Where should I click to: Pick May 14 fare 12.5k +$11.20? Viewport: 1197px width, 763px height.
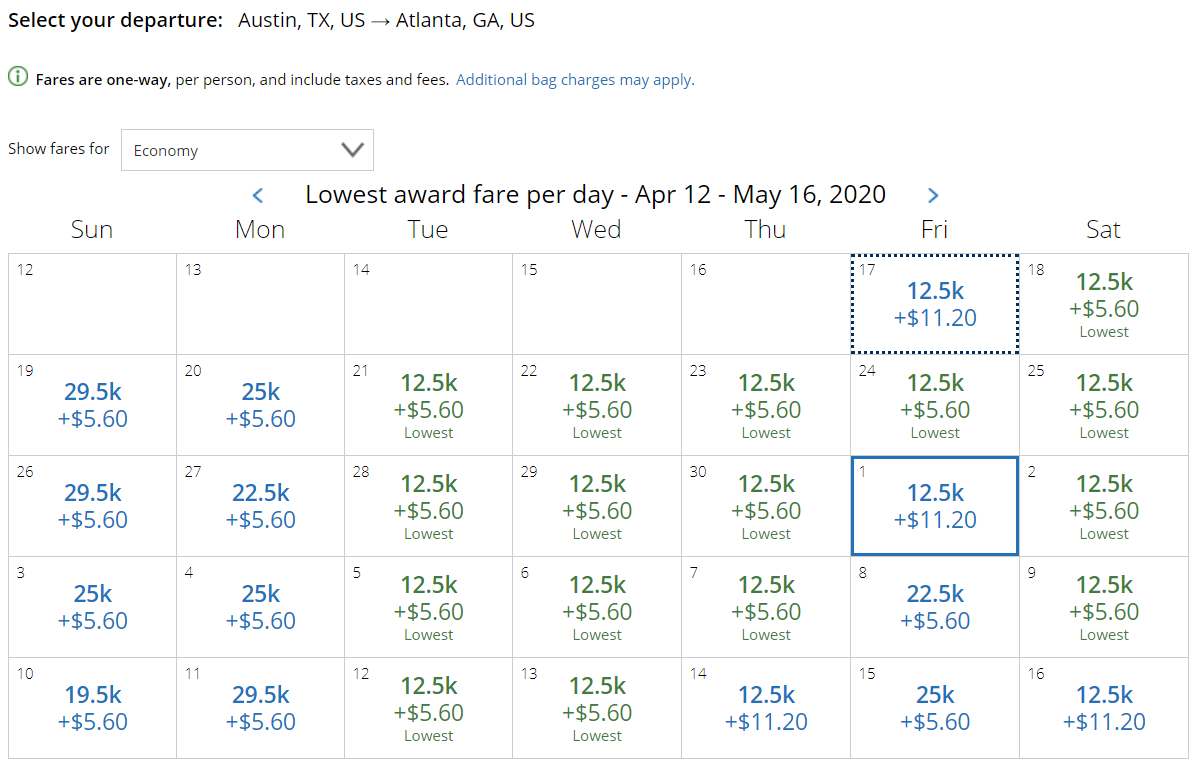click(766, 708)
